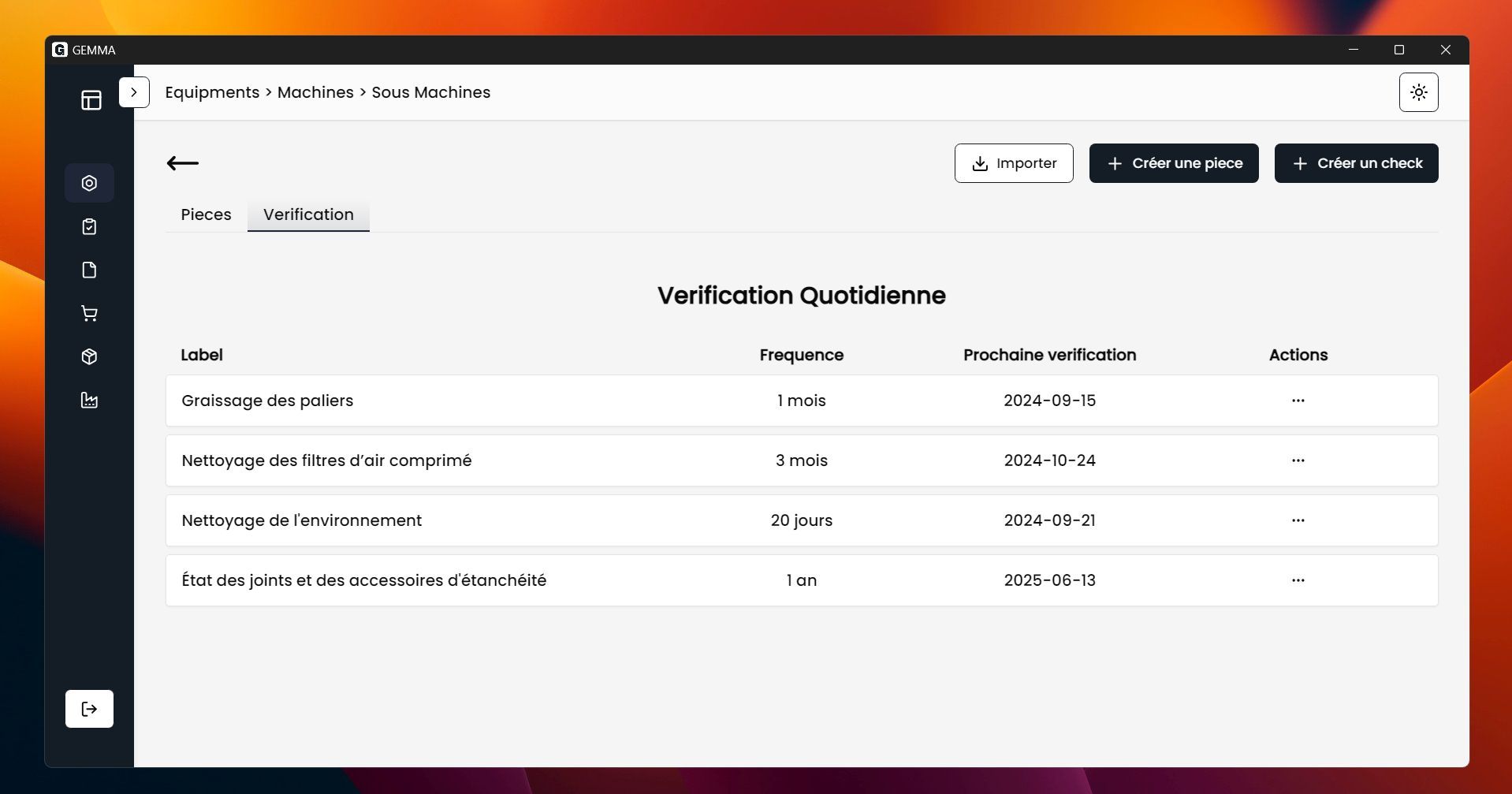Open the clipboard checklist sidebar icon
1512x794 pixels.
pyautogui.click(x=89, y=227)
